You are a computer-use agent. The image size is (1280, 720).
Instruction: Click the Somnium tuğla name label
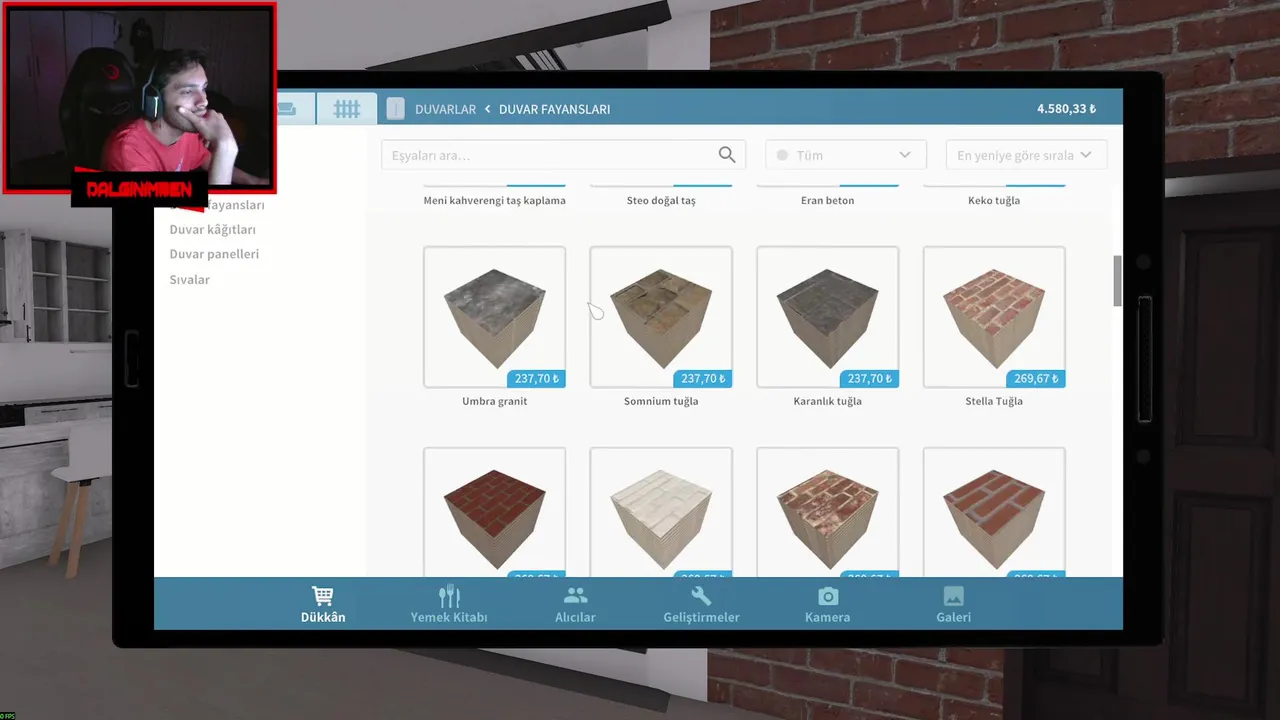click(661, 401)
